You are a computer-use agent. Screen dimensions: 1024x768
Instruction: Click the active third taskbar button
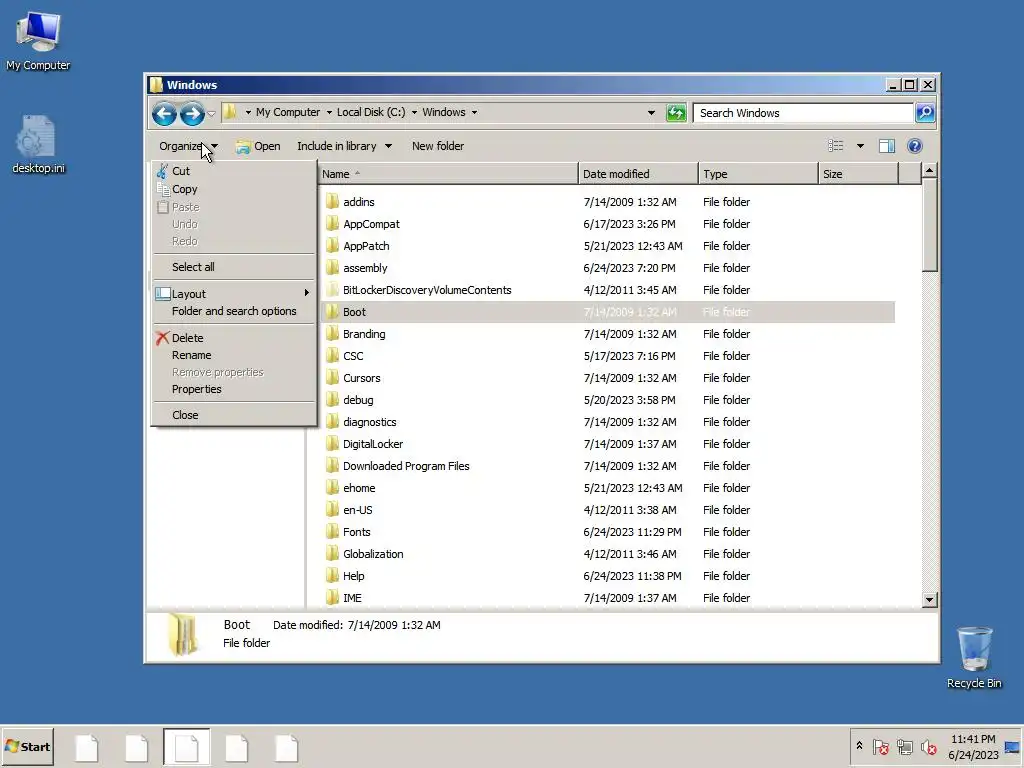tap(187, 747)
